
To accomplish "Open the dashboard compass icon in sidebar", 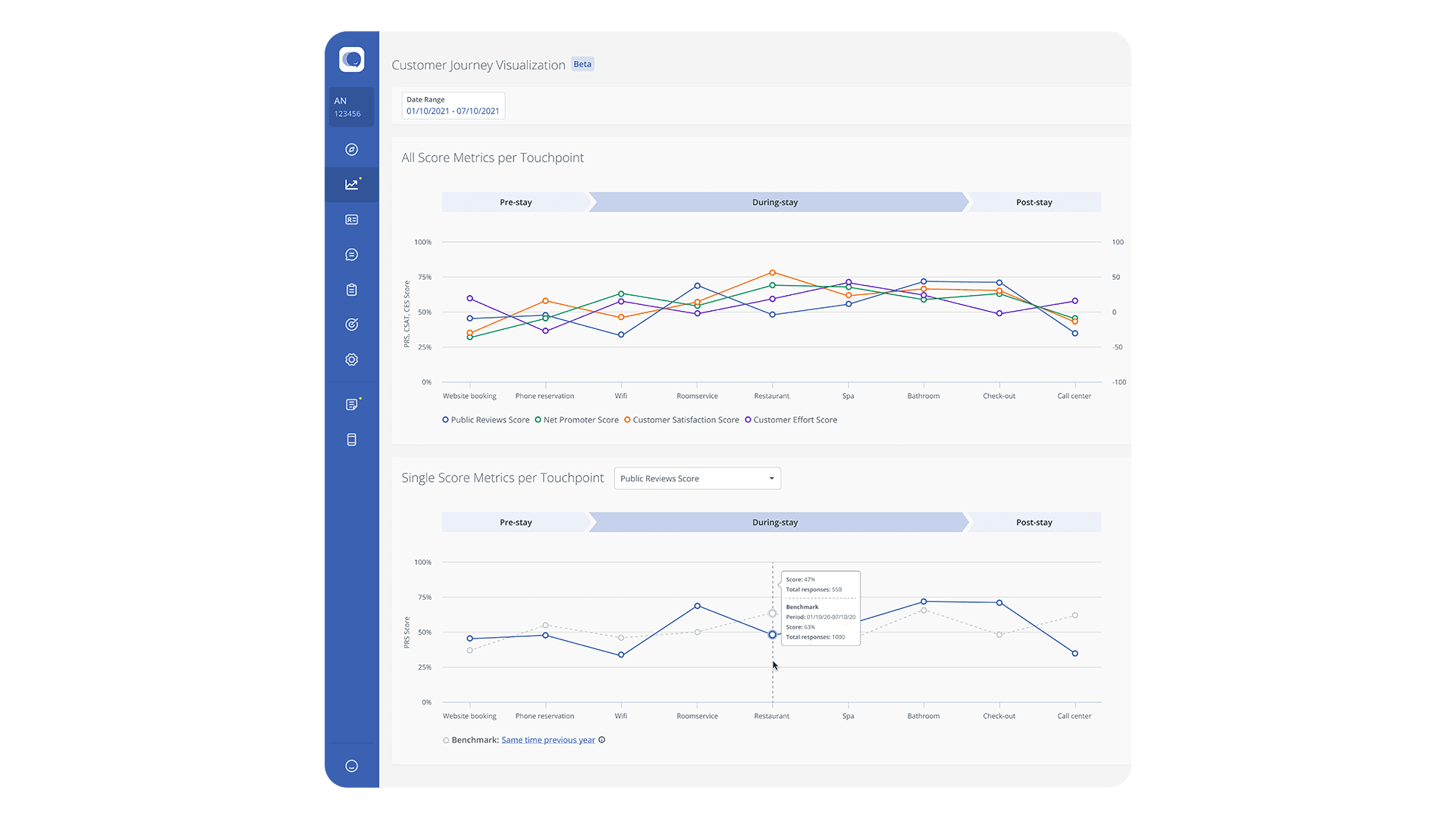I will tap(351, 149).
